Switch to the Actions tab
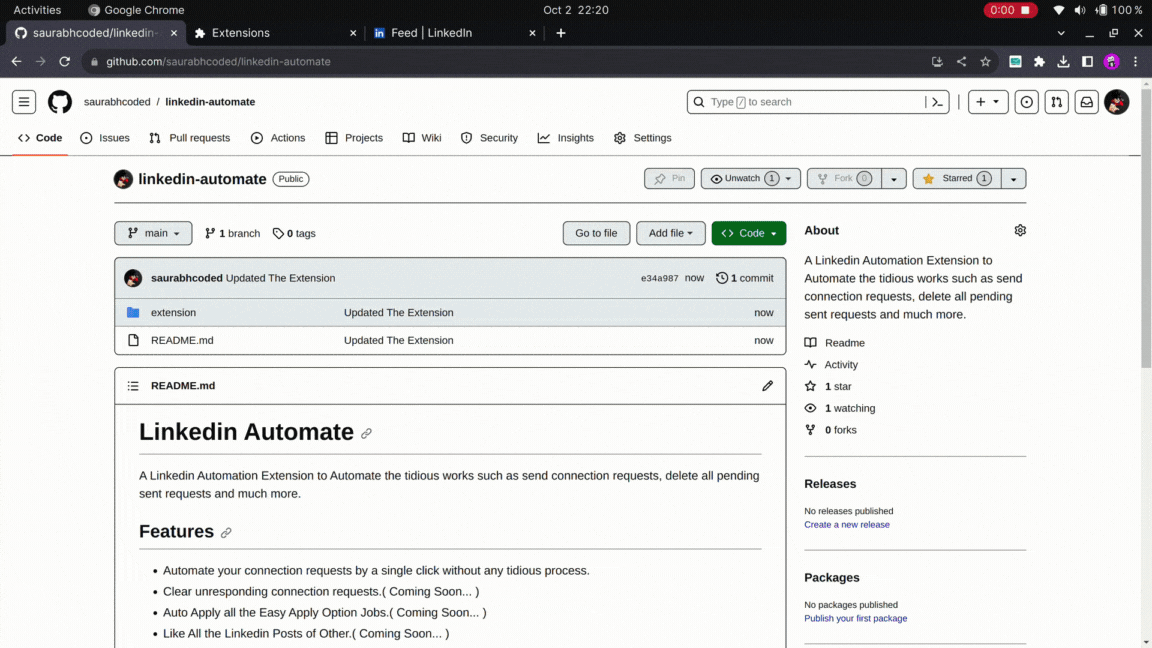 (x=278, y=138)
